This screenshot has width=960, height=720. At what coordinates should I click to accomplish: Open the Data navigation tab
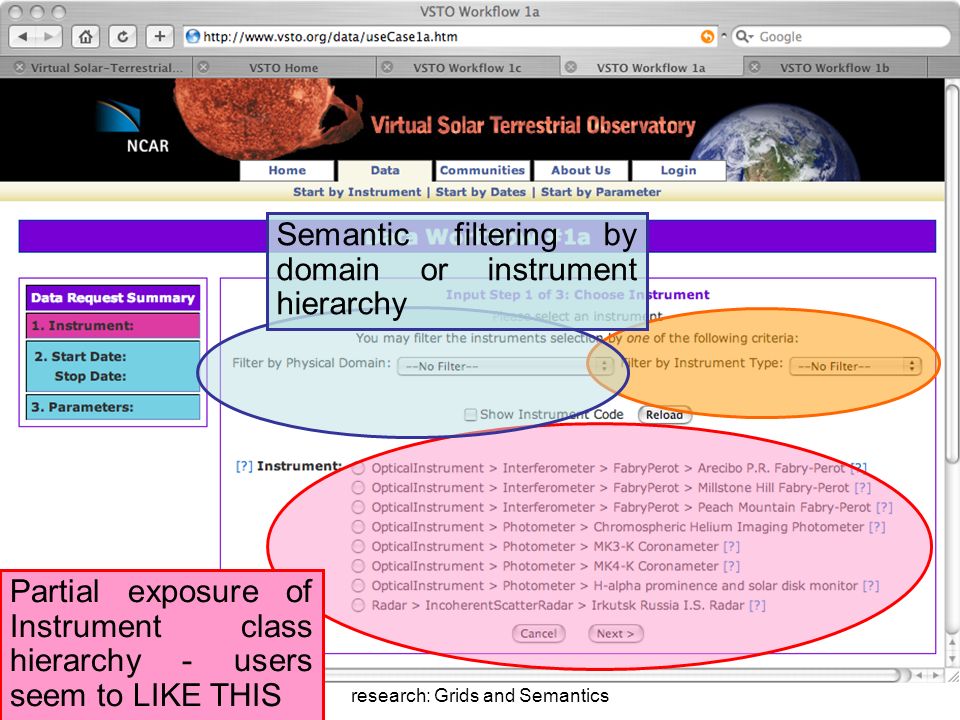[x=385, y=170]
